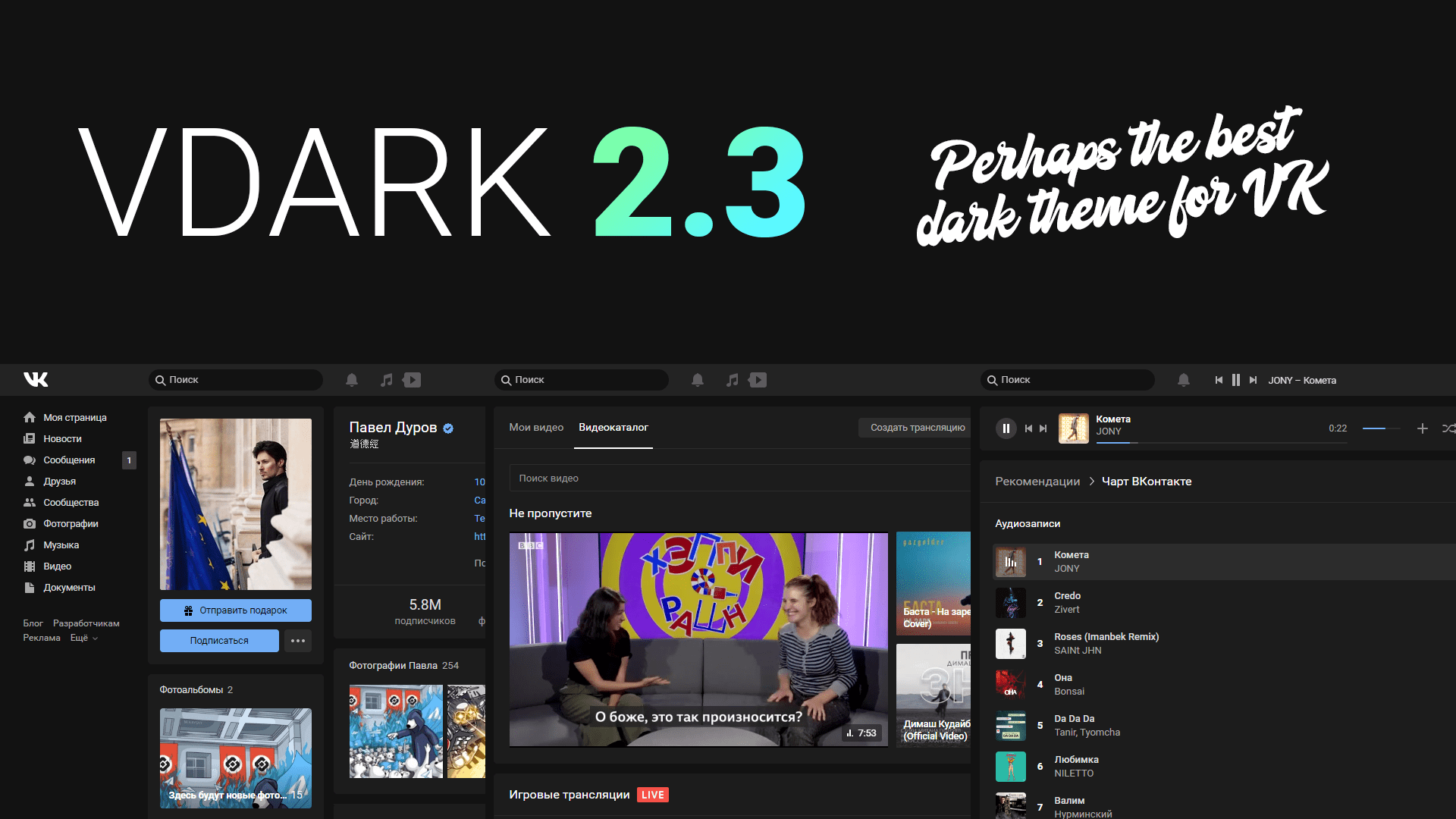
Task: Go to previous track in the audio player panel
Action: pos(1028,428)
